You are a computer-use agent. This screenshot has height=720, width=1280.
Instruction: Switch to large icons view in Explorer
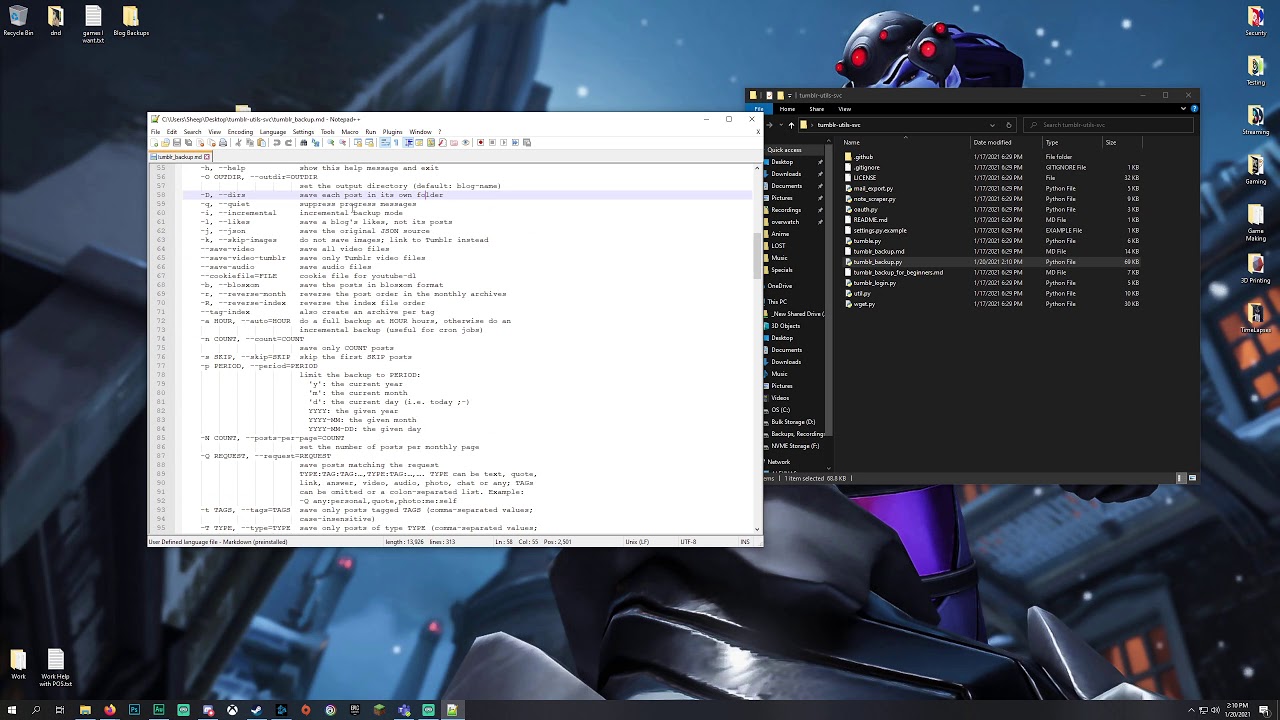coord(1192,478)
